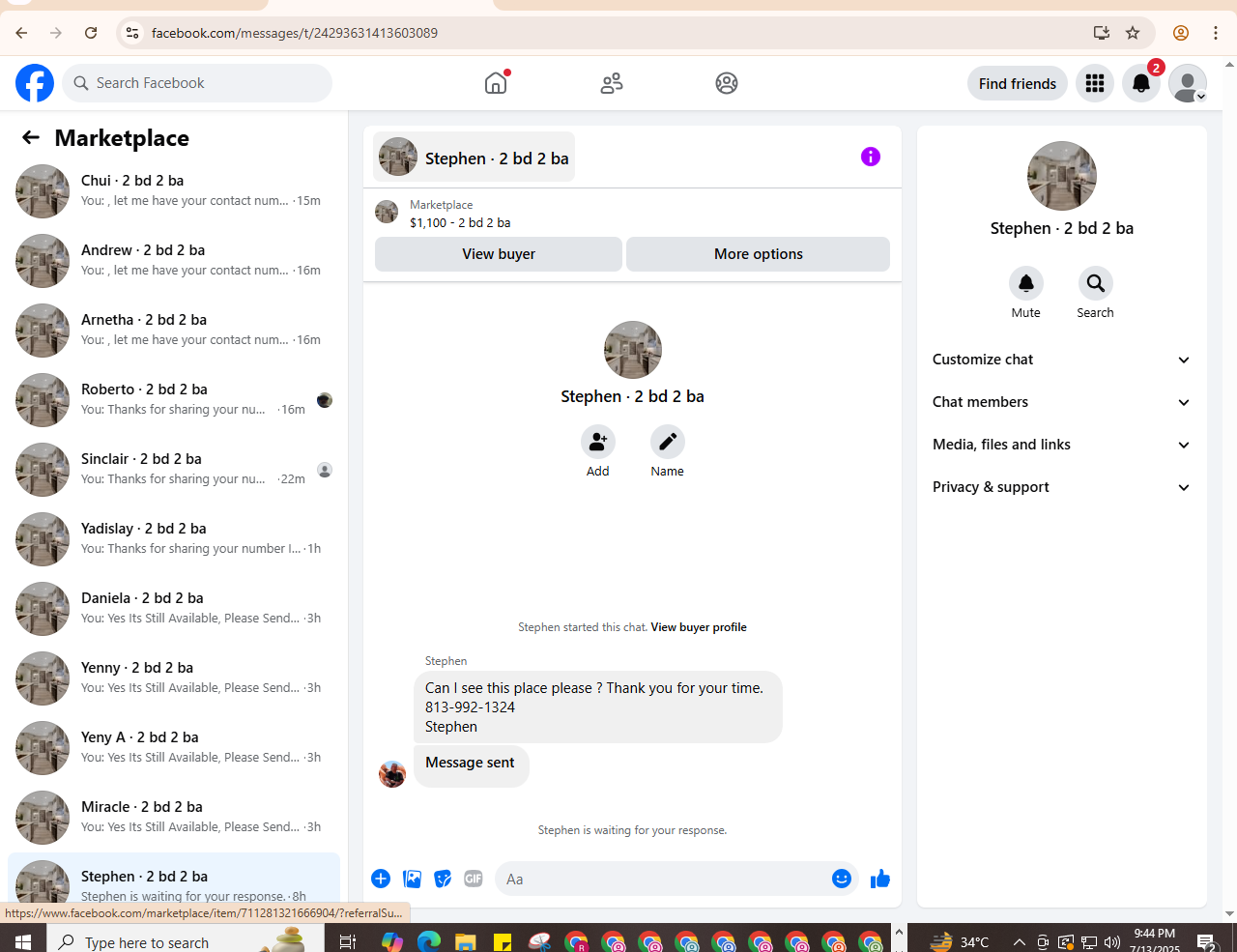Viewport: 1237px width, 952px height.
Task: Click the Facebook logo
Action: [35, 83]
